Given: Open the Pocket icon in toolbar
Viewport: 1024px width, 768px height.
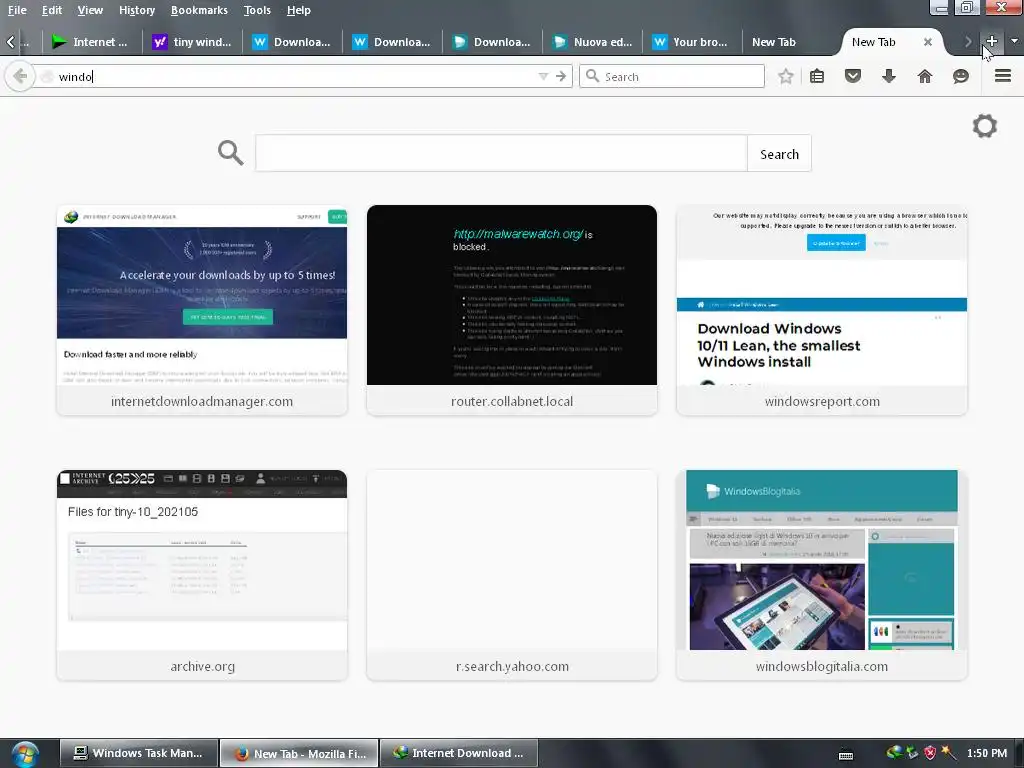Looking at the screenshot, I should 852,76.
